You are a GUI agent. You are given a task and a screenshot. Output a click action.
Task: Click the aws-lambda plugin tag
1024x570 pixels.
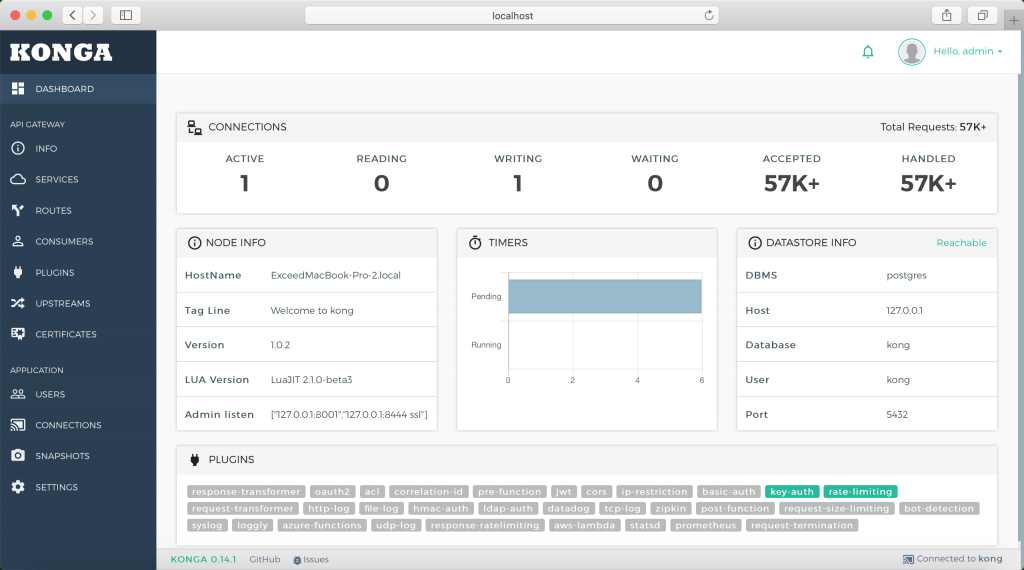[x=584, y=525]
